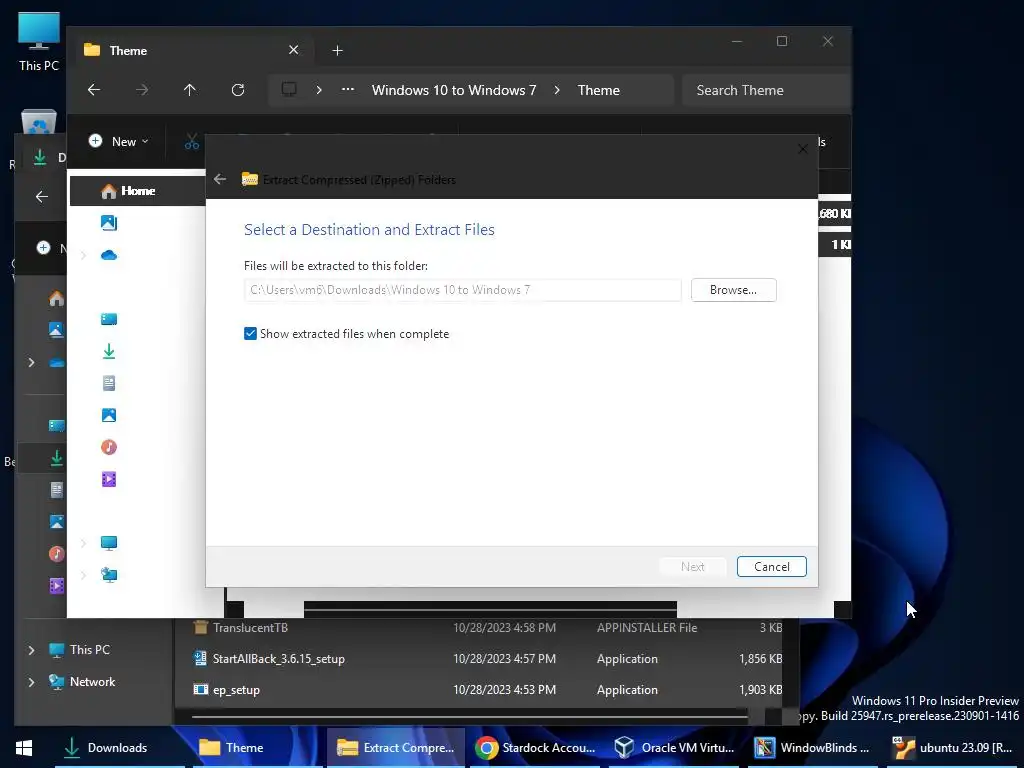1024x768 pixels.
Task: Refresh the Theme folder view
Action: coord(238,90)
